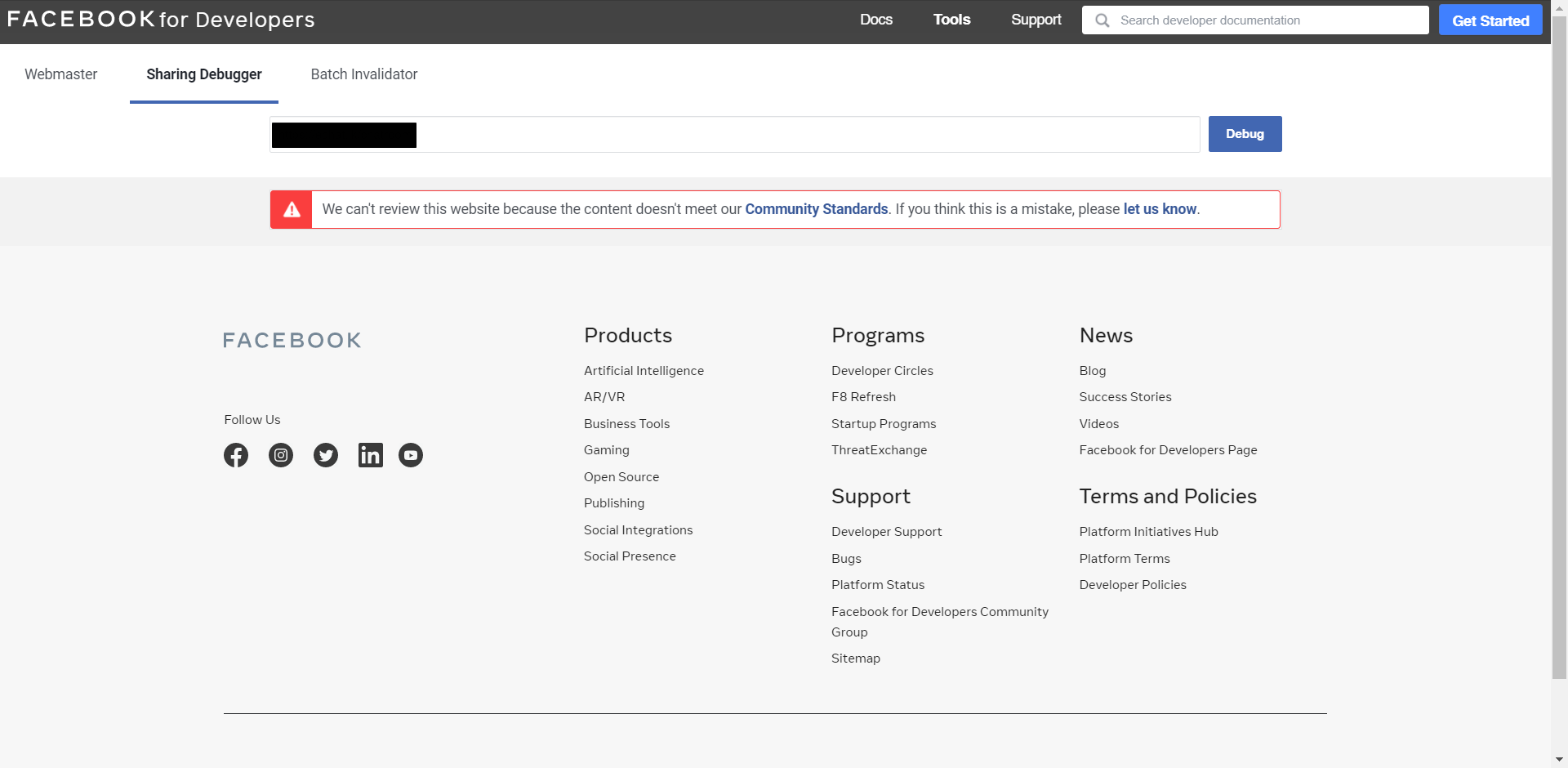Open the Support menu in header
Viewport: 1568px width, 768px height.
tap(1036, 20)
